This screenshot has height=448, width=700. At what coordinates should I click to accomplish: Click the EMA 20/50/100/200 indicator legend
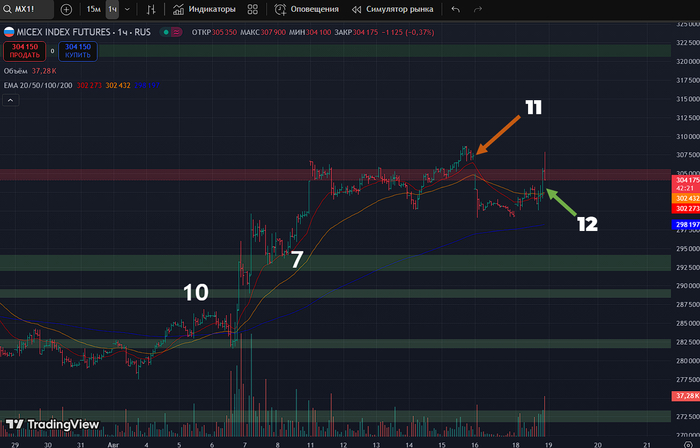(37, 85)
